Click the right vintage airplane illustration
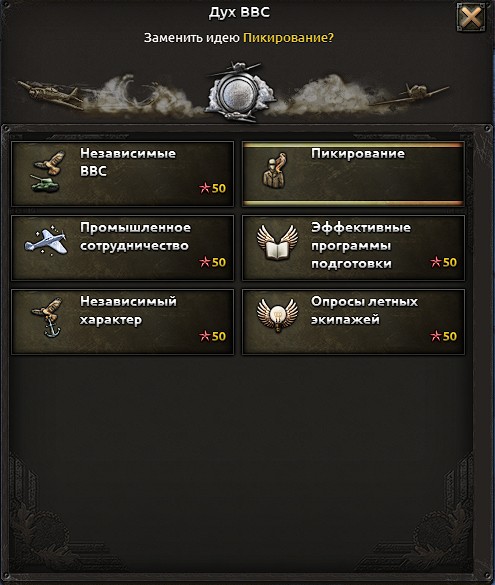 pyautogui.click(x=414, y=94)
